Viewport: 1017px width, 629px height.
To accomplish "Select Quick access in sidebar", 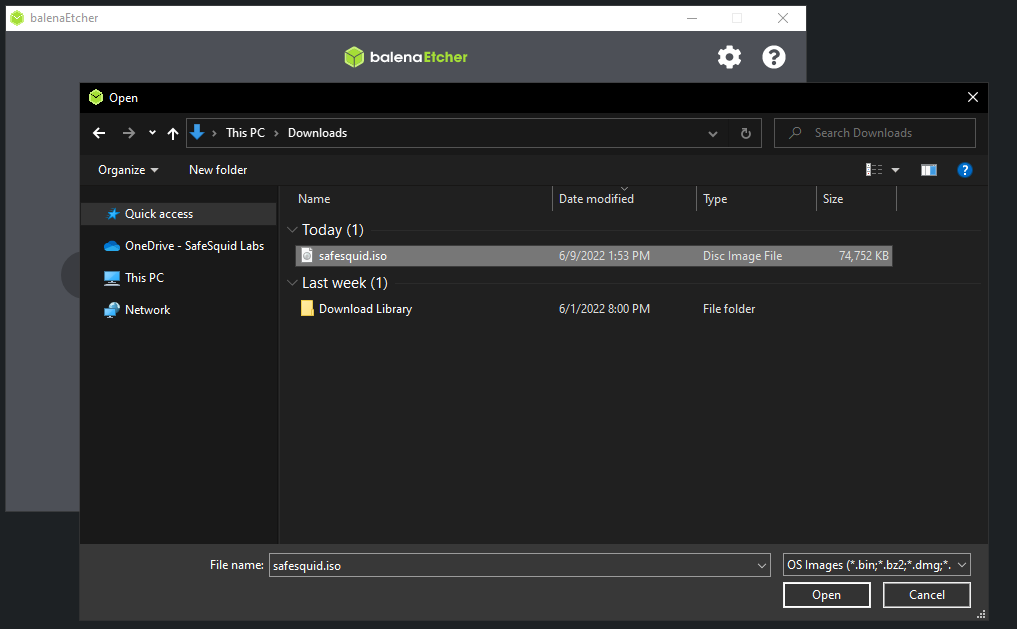I will (179, 214).
